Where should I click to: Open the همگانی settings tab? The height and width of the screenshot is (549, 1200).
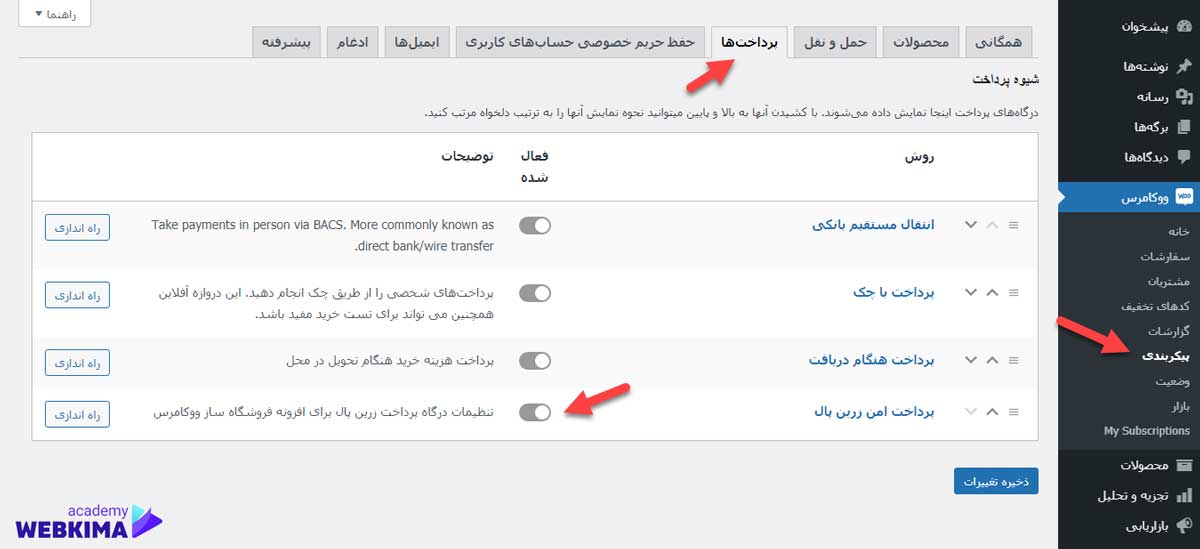[x=998, y=42]
